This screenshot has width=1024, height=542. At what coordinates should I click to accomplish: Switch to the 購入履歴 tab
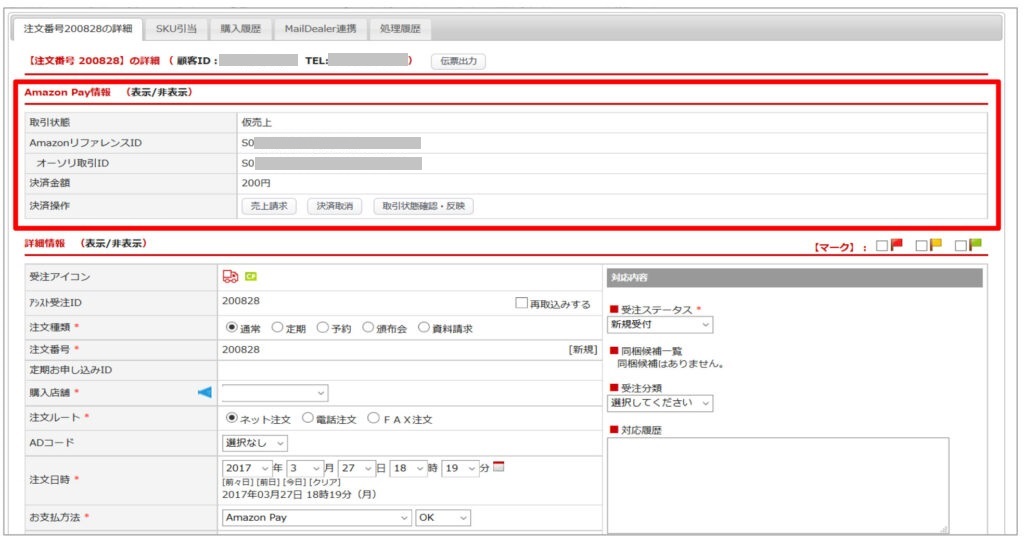coord(240,29)
